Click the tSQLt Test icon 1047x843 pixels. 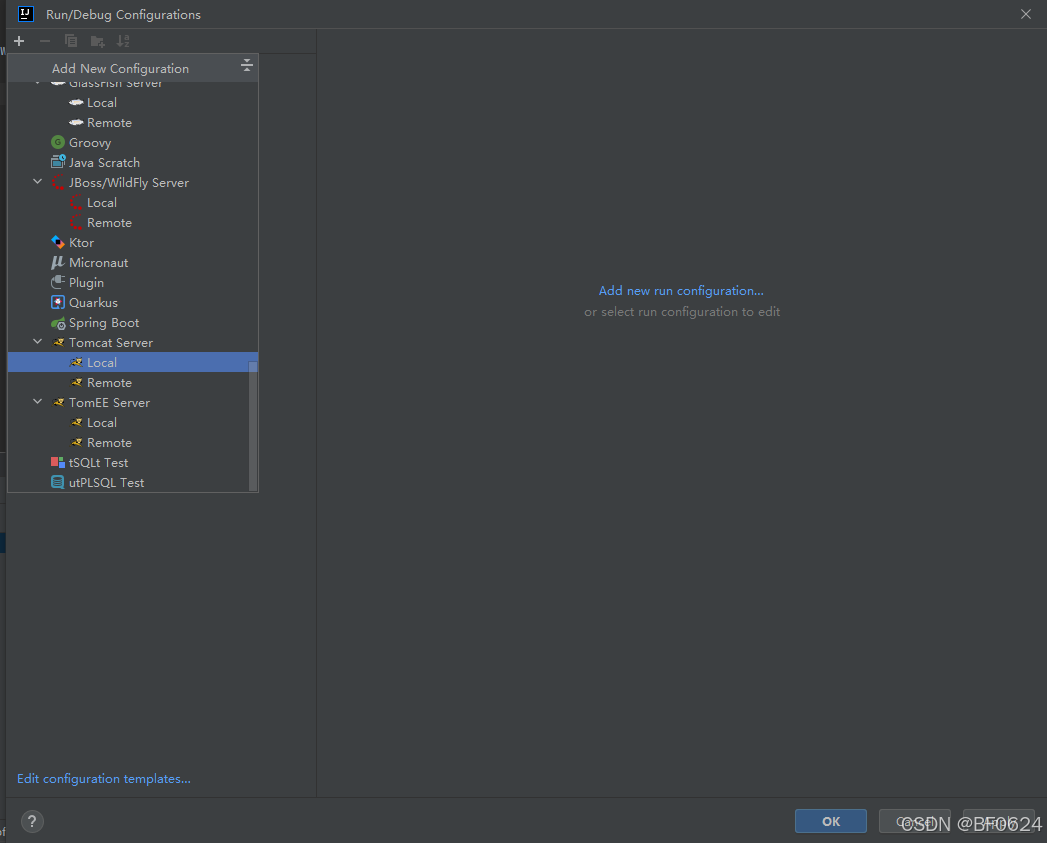click(58, 462)
